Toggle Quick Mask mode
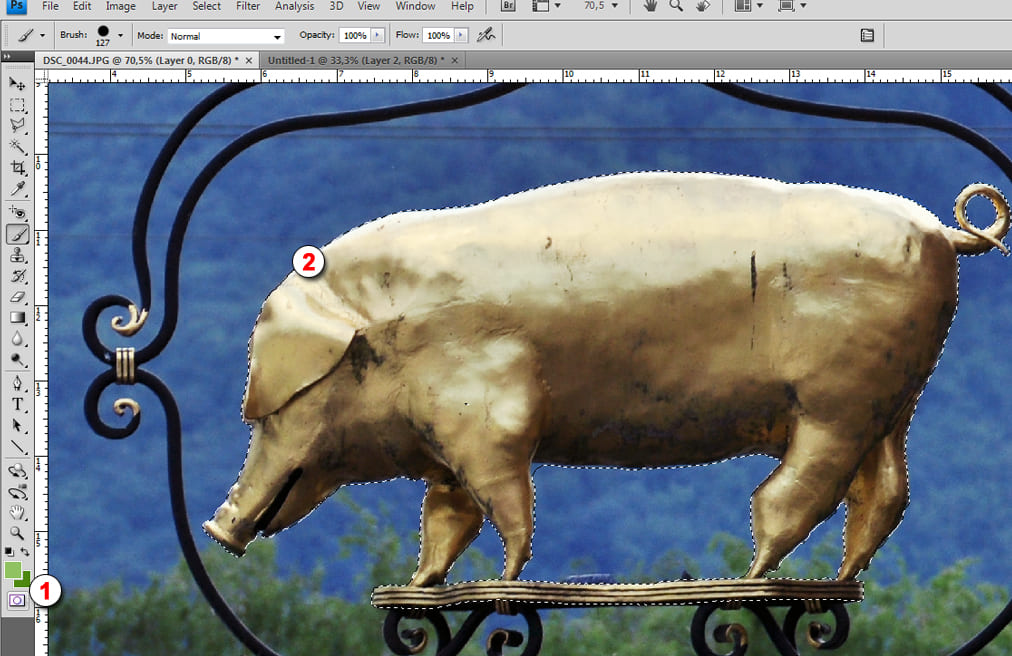1012x656 pixels. (x=17, y=600)
